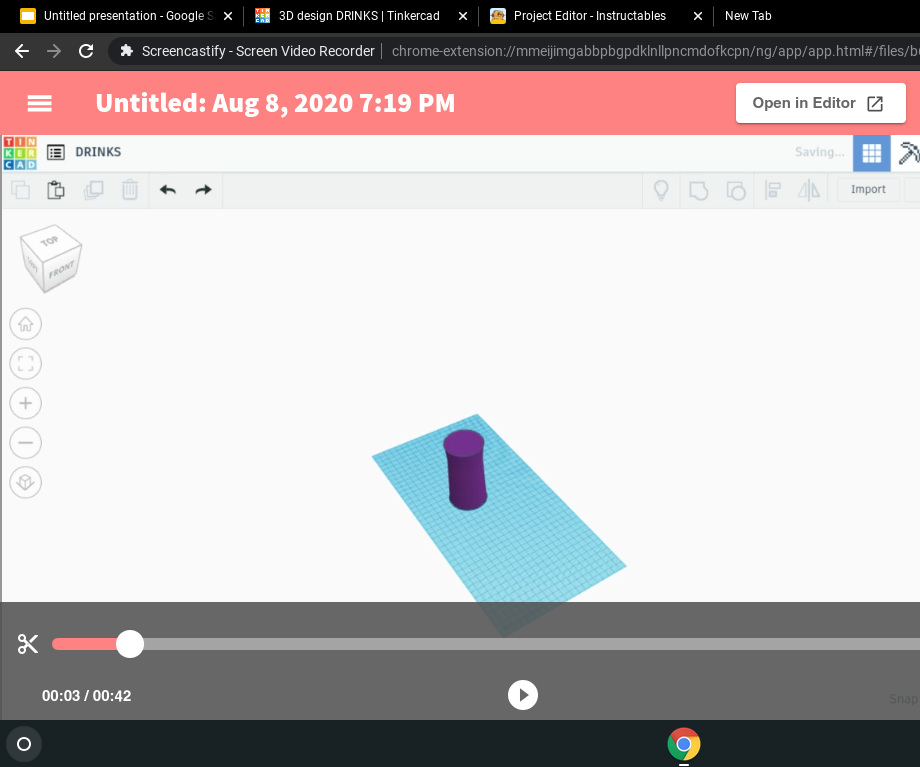Click the Group shapes icon

click(698, 190)
